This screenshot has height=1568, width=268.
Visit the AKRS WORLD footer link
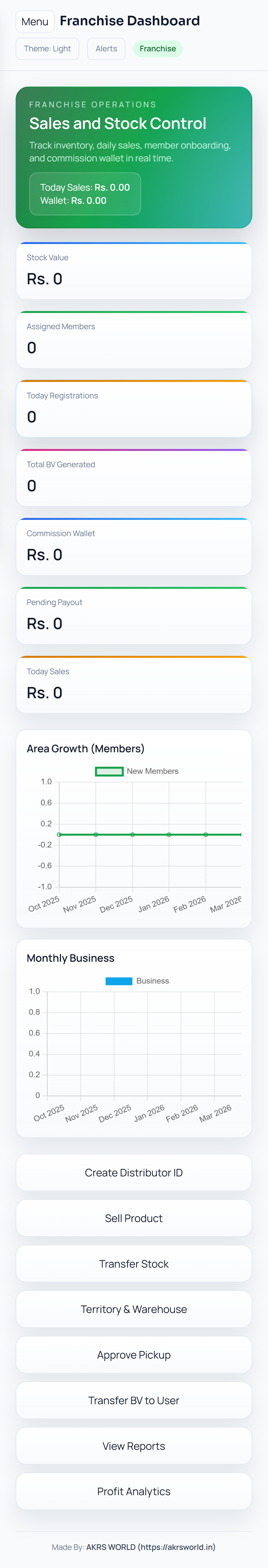pos(151,1547)
